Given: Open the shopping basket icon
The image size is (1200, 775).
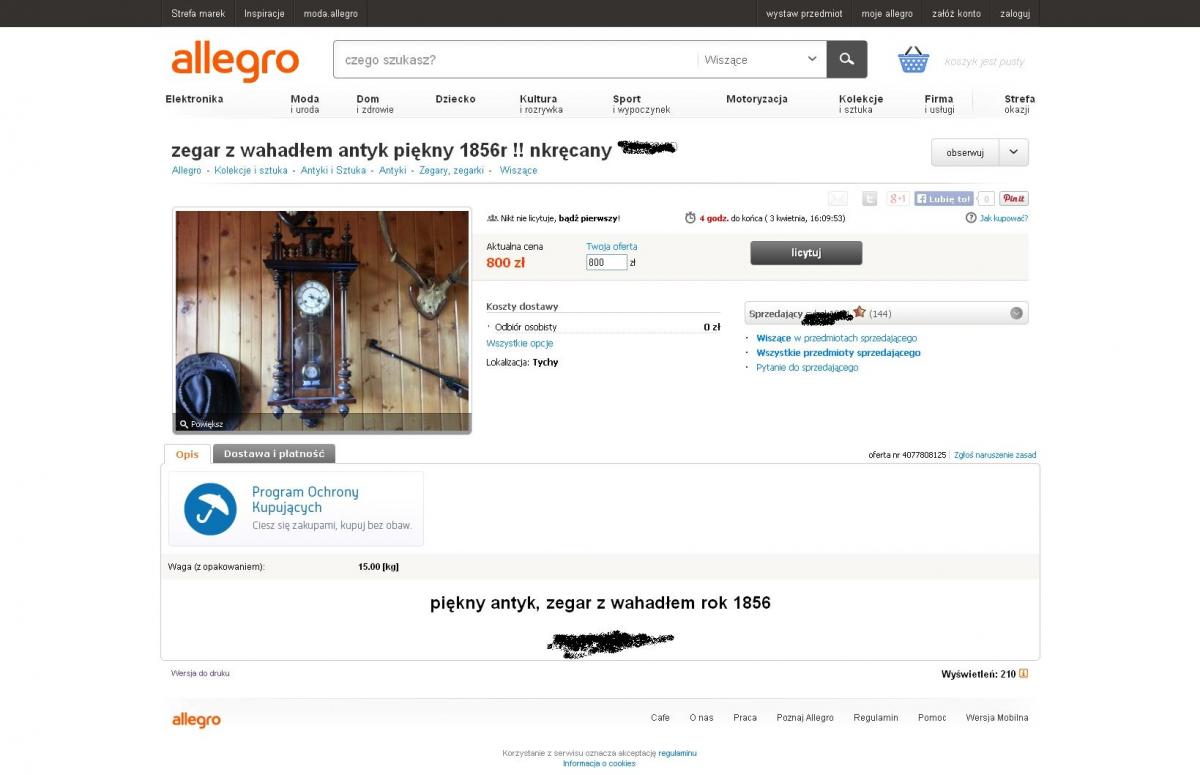Looking at the screenshot, I should (913, 60).
